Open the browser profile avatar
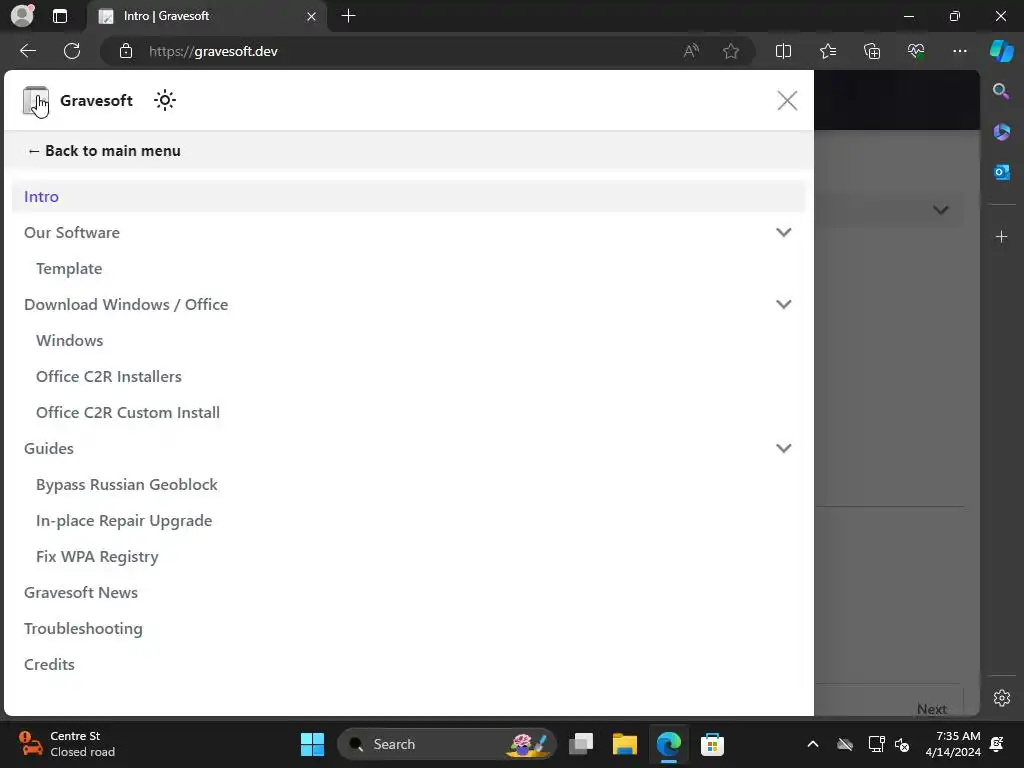 tap(22, 16)
